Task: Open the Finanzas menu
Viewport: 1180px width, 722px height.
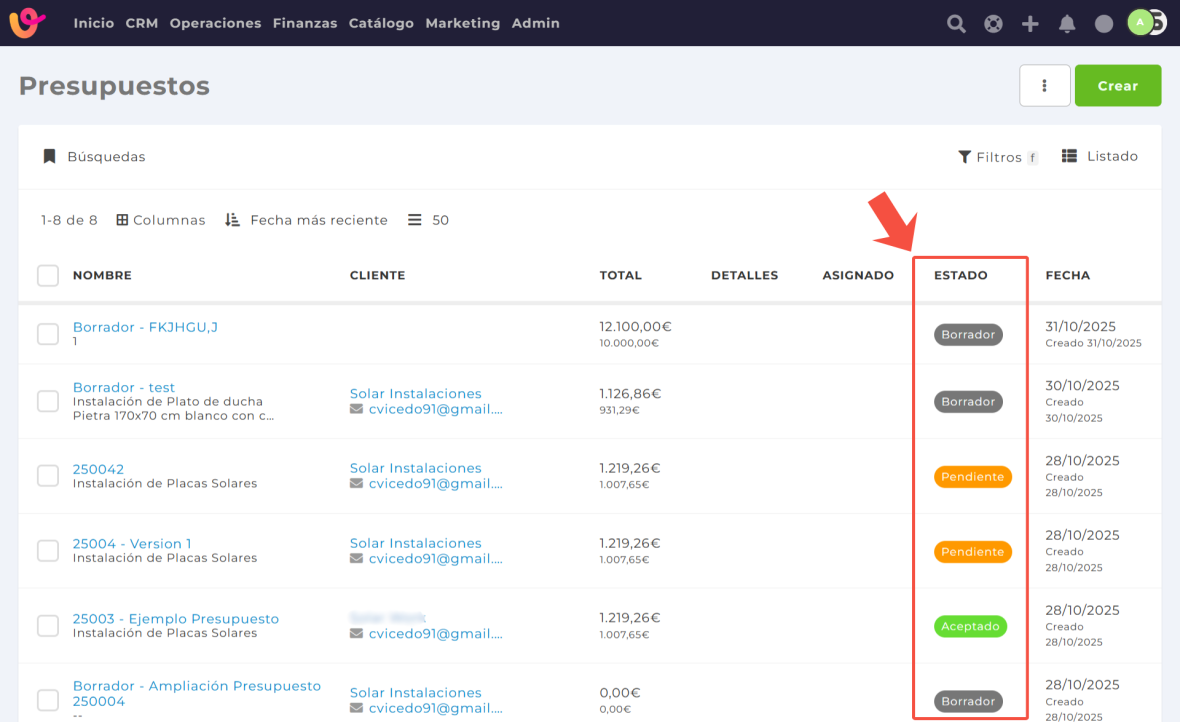Action: (x=305, y=23)
